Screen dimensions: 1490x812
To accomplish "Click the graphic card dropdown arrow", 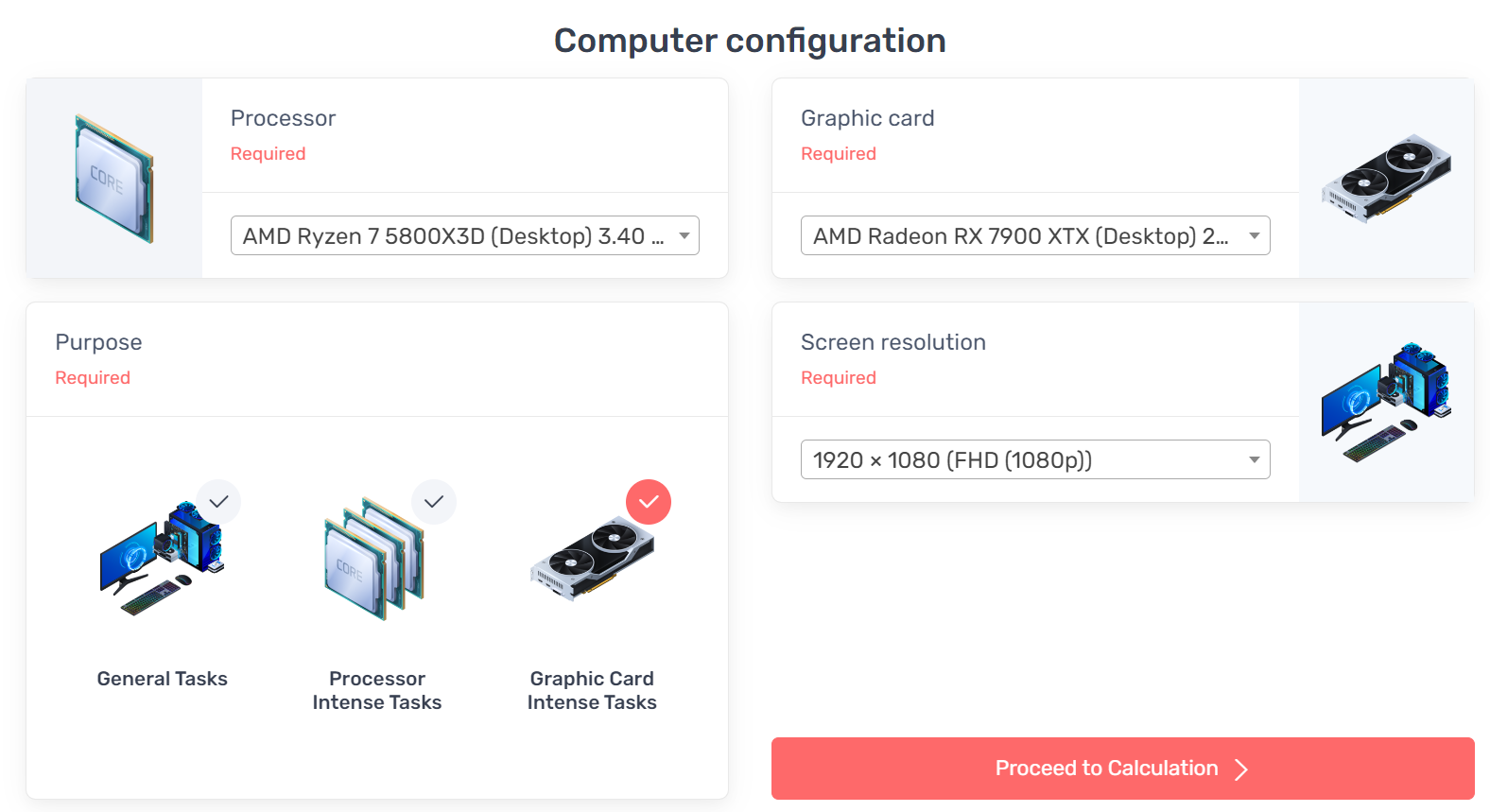I will pyautogui.click(x=1255, y=236).
